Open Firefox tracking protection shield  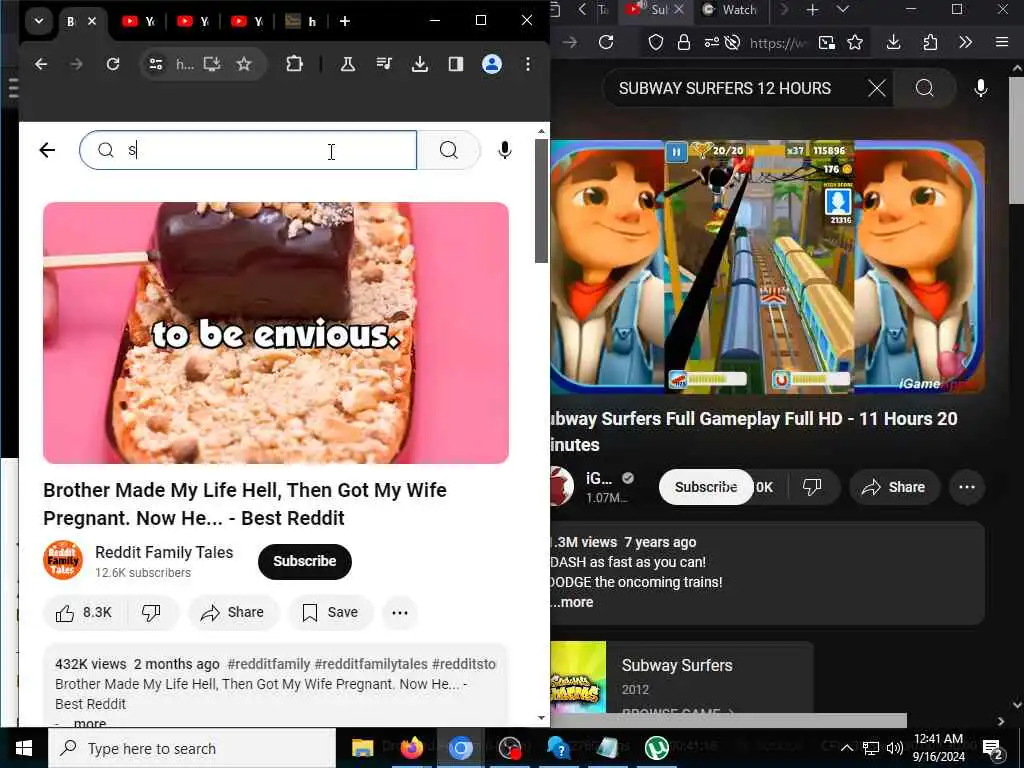[x=656, y=42]
